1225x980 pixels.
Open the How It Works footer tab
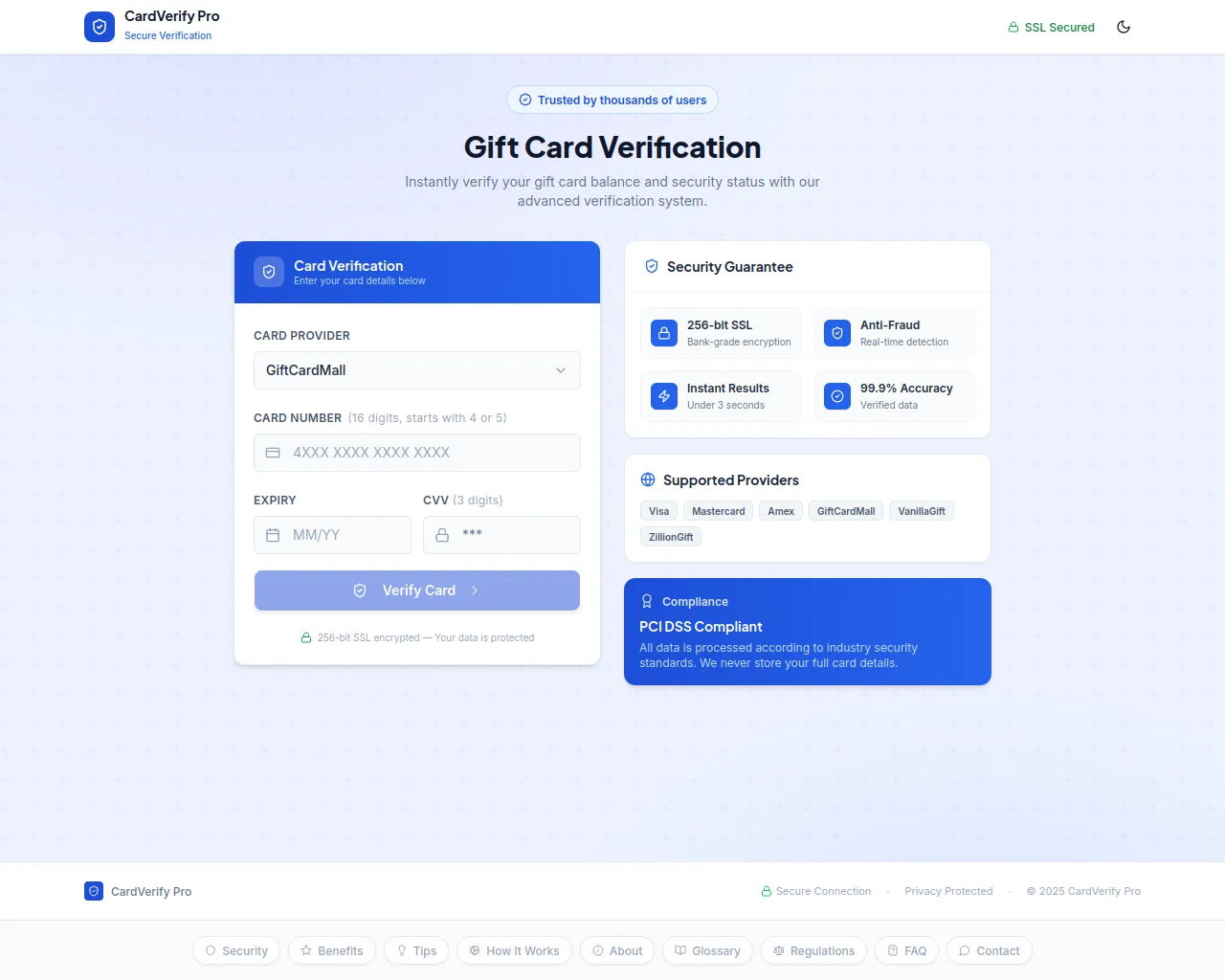(514, 950)
